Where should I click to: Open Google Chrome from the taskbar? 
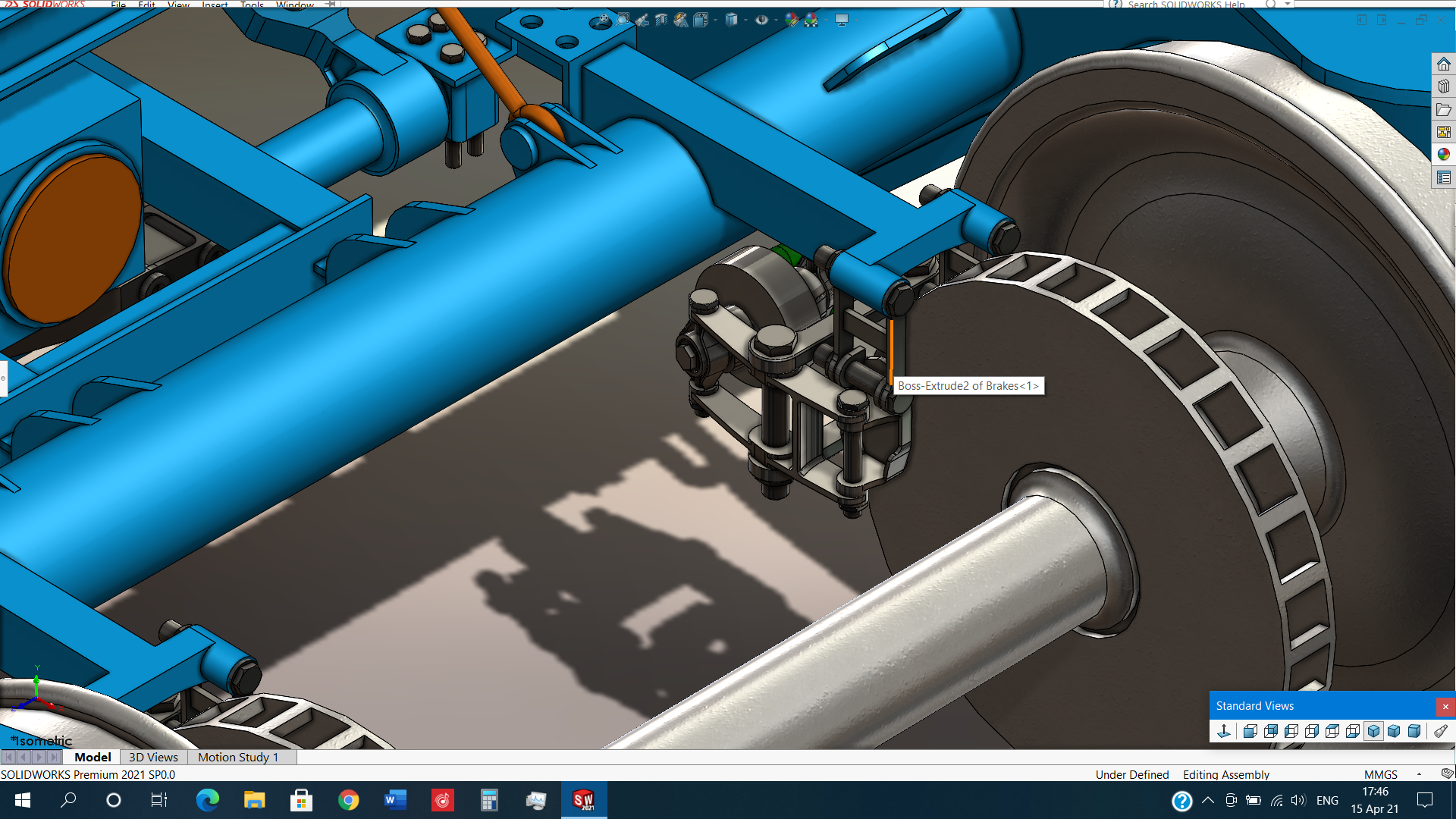(348, 800)
